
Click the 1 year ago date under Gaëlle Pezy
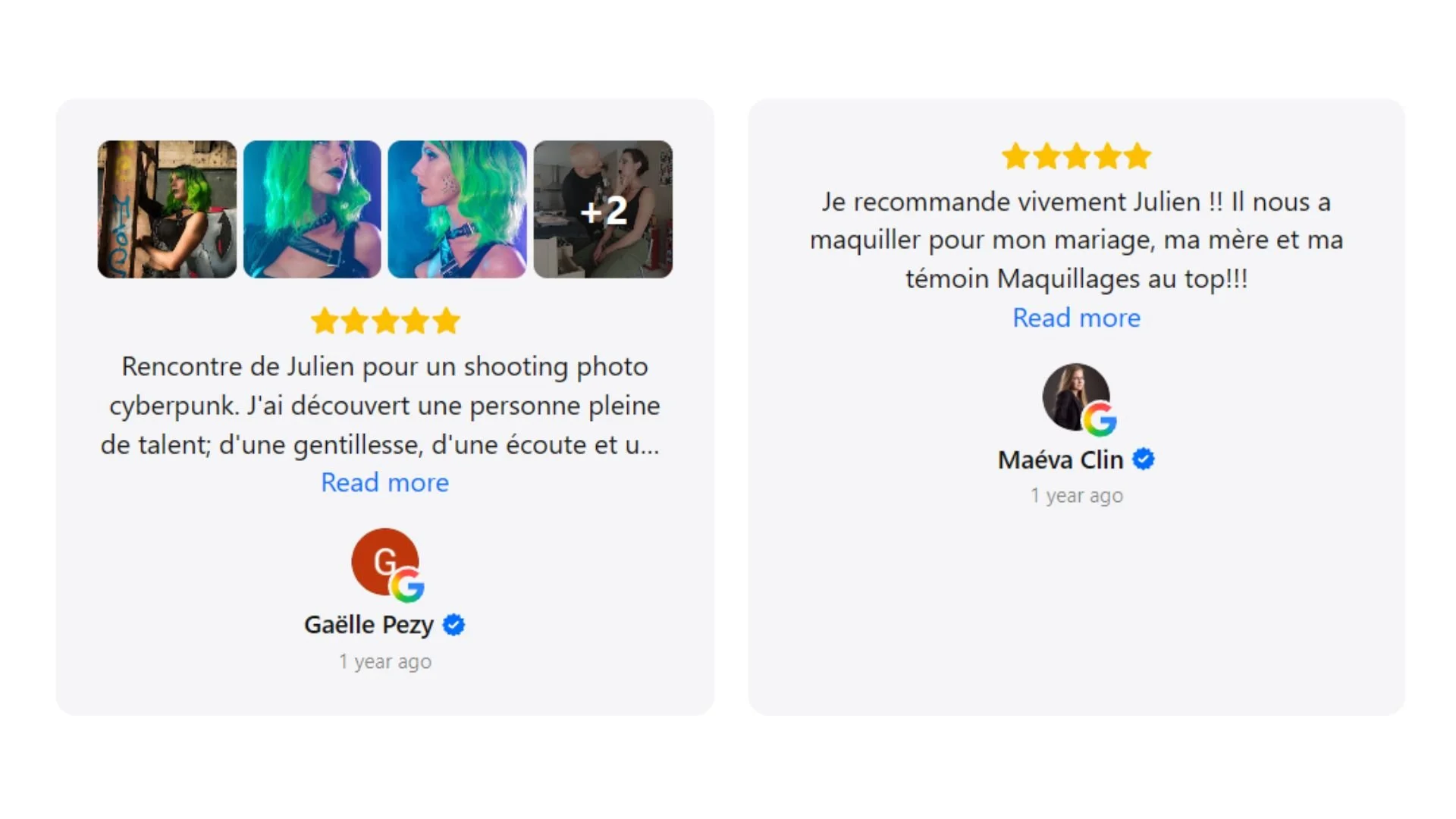tap(385, 661)
